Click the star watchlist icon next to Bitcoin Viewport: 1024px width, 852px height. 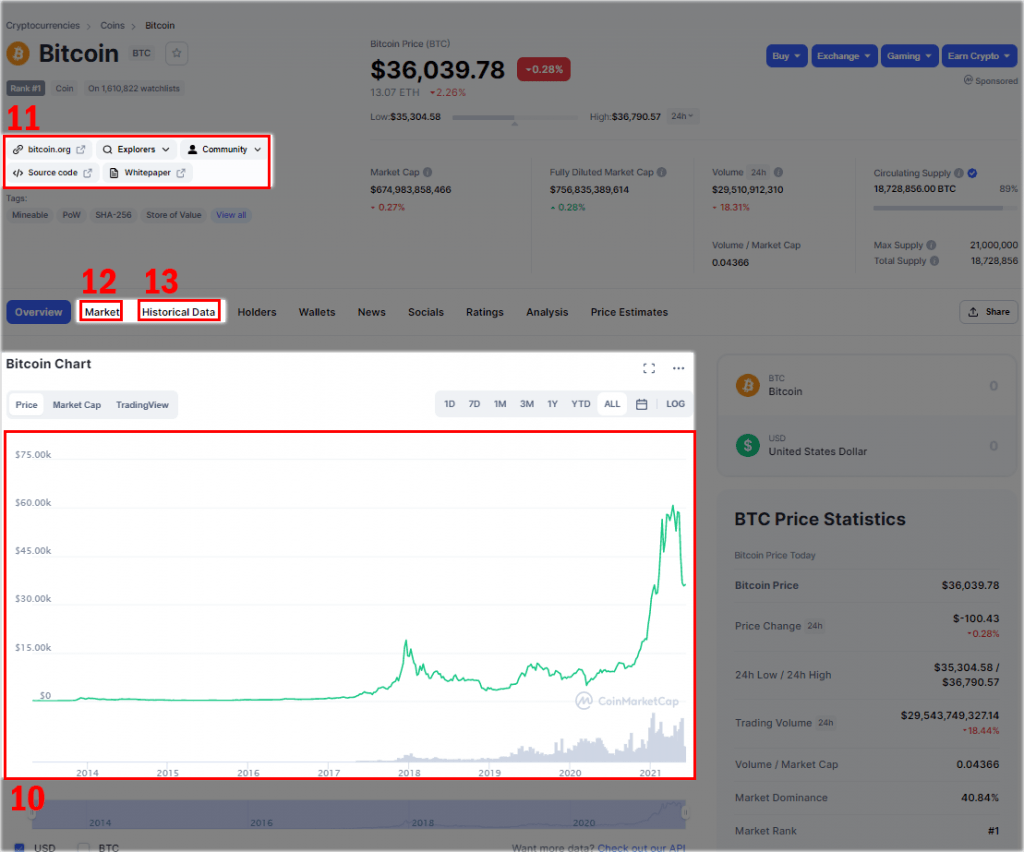176,54
